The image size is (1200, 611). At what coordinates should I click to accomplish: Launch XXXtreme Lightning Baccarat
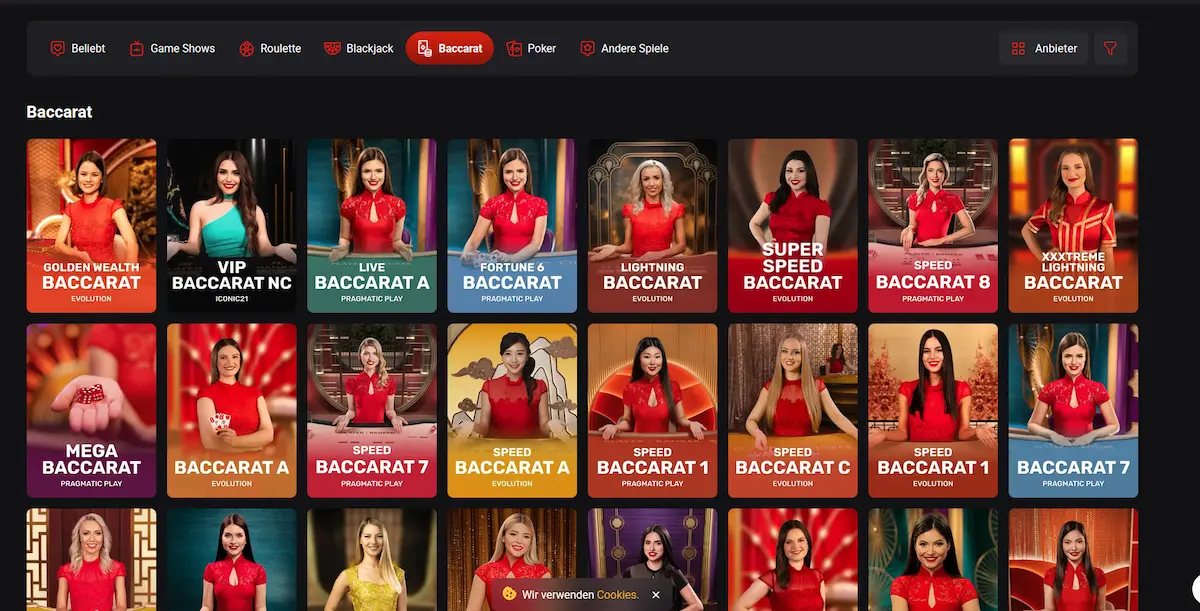coord(1073,226)
